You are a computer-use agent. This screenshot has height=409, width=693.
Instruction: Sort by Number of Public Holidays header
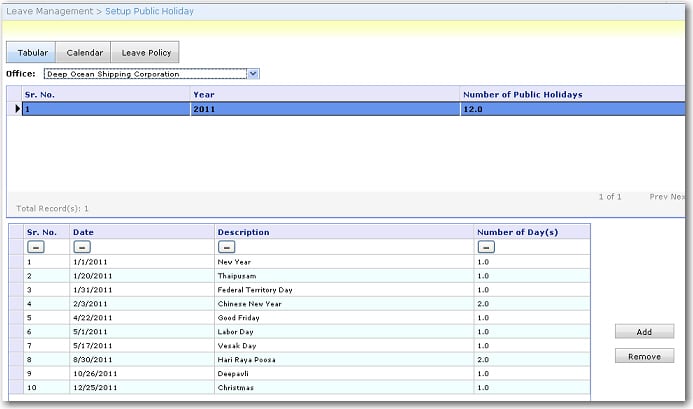(523, 94)
